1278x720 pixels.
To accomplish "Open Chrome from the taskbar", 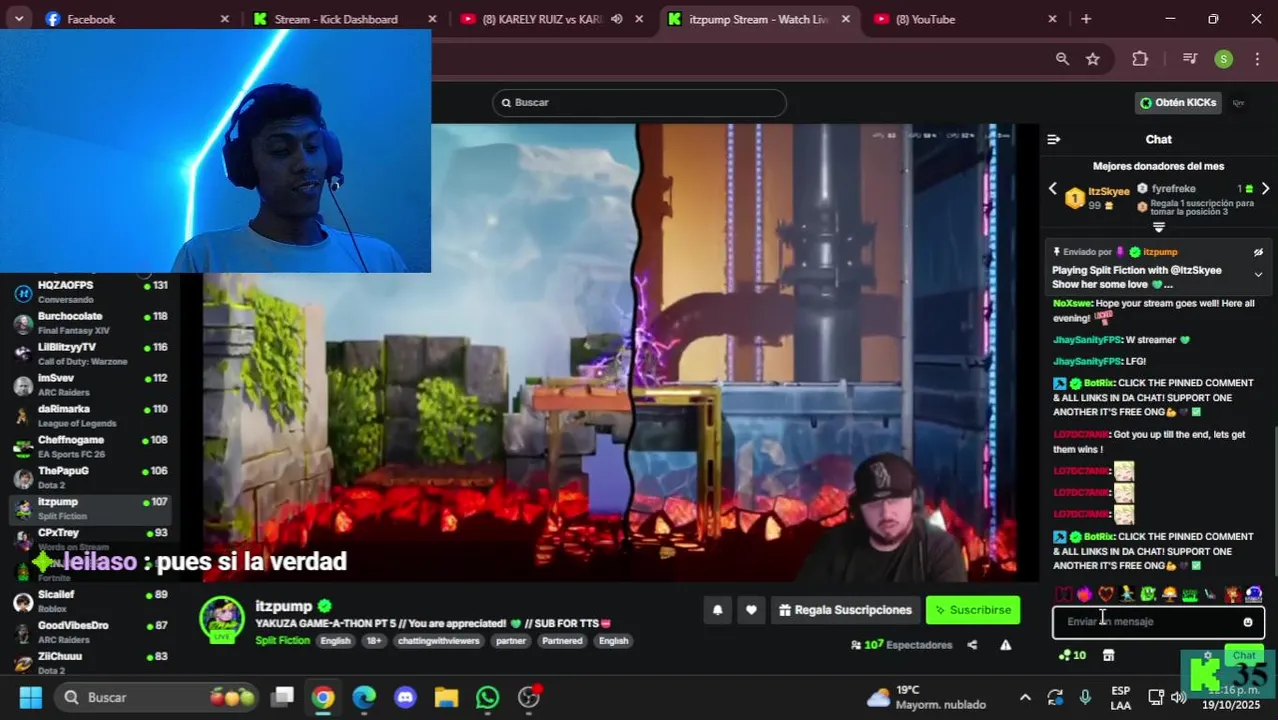I will (x=322, y=697).
